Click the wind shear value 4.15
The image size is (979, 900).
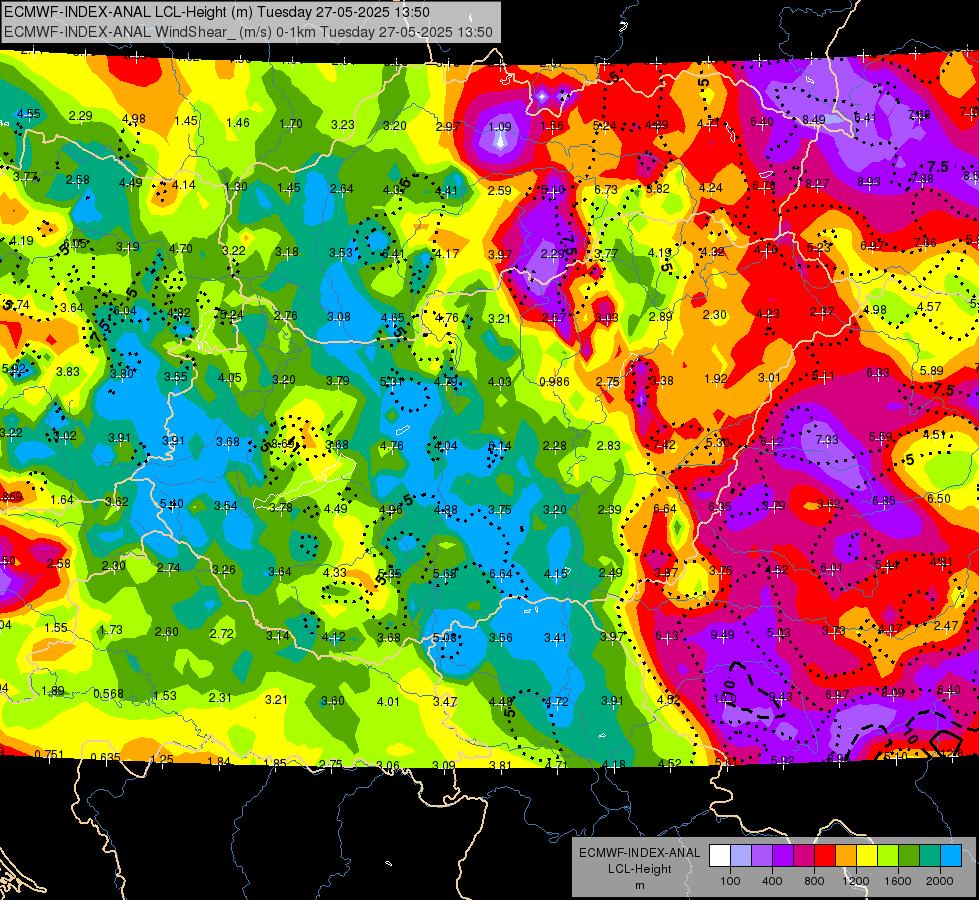(556, 573)
